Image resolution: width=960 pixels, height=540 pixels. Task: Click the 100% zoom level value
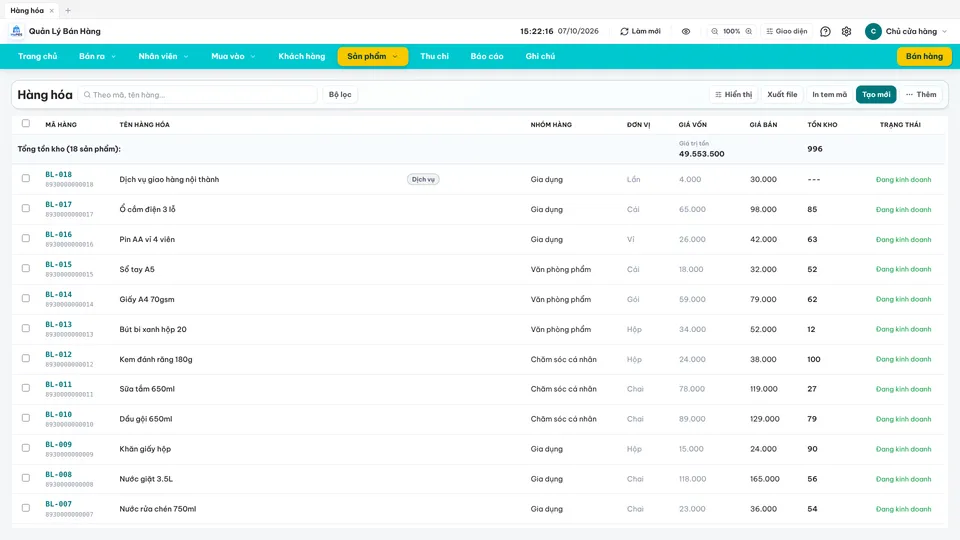732,31
